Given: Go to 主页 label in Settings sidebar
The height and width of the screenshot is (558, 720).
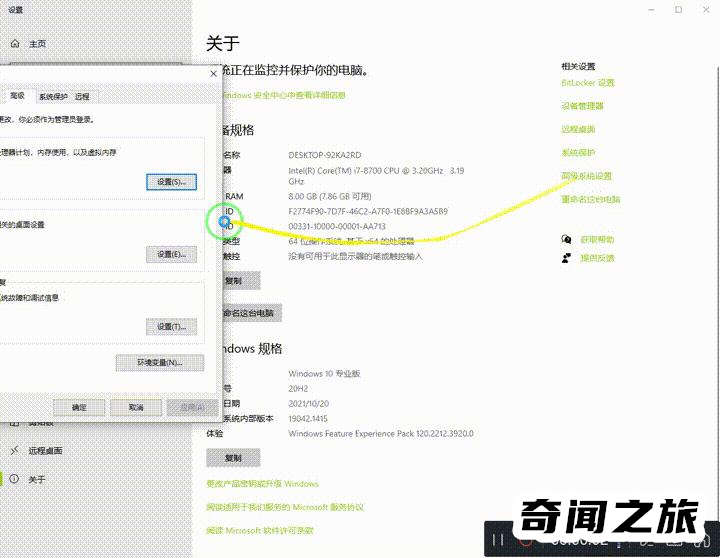Looking at the screenshot, I should coord(37,44).
